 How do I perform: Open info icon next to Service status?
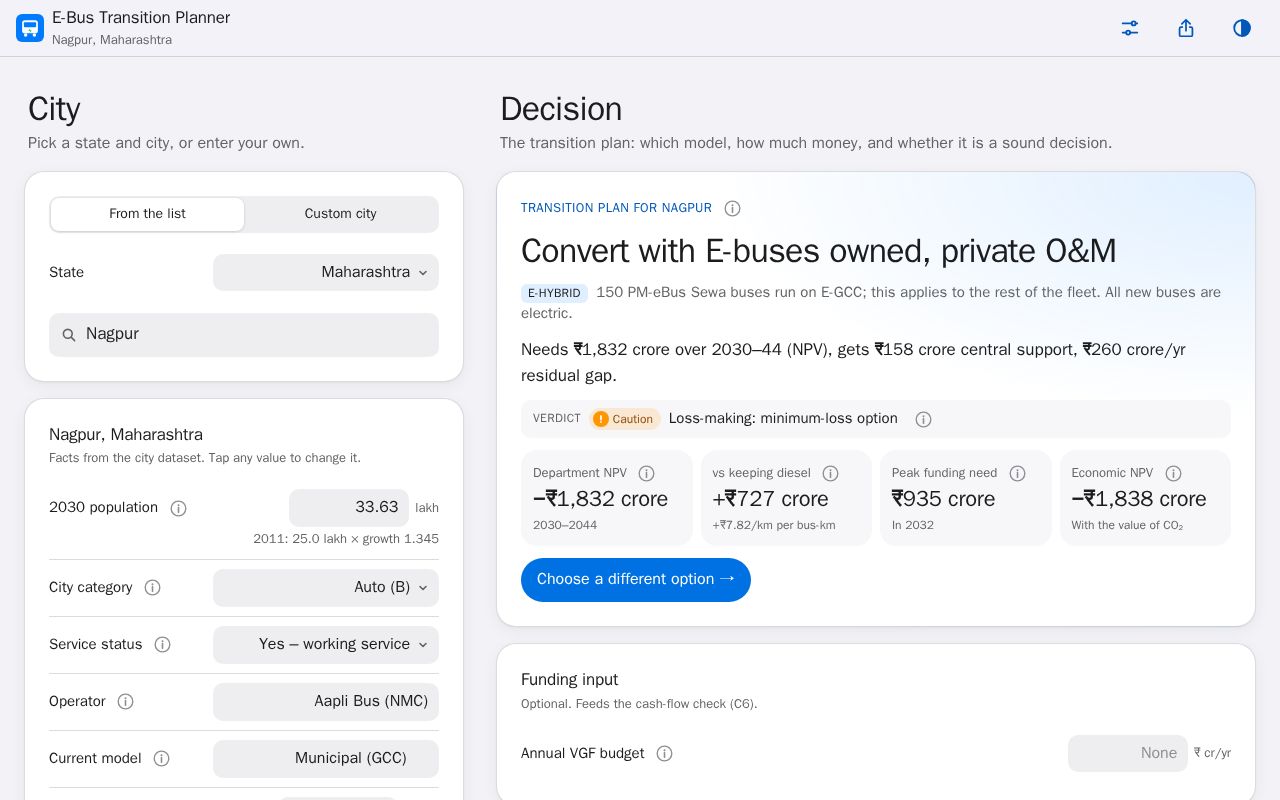click(x=162, y=645)
